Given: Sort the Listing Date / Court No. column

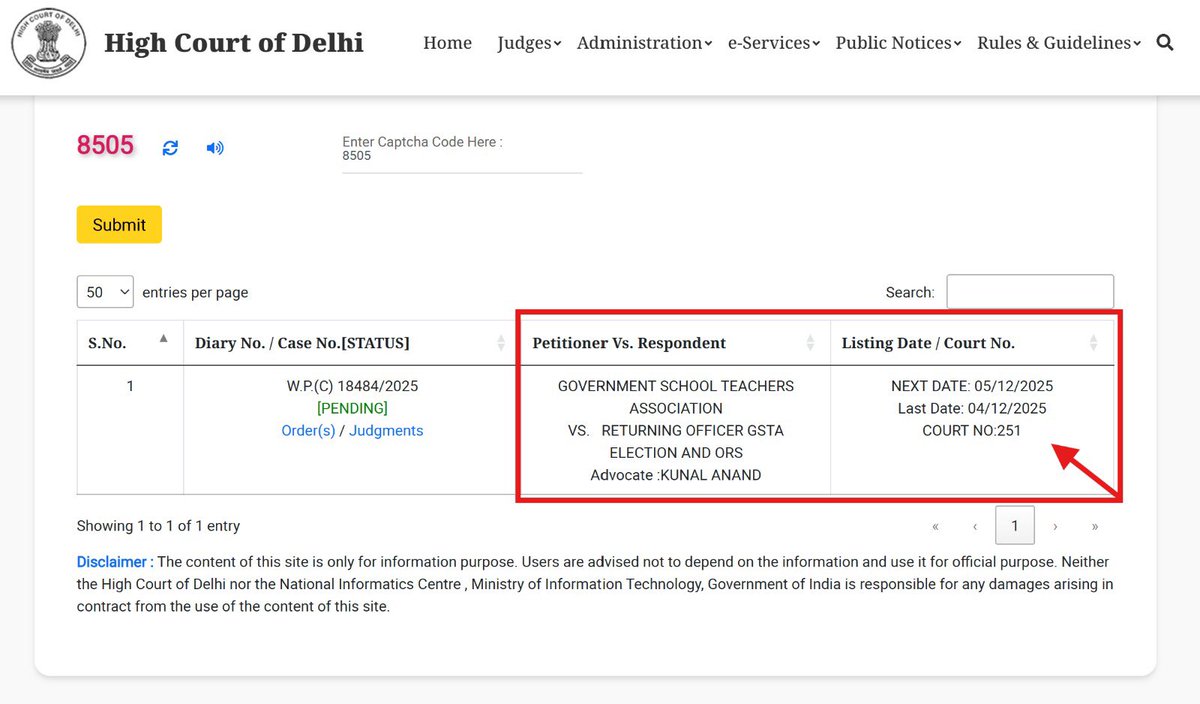Looking at the screenshot, I should (1093, 343).
